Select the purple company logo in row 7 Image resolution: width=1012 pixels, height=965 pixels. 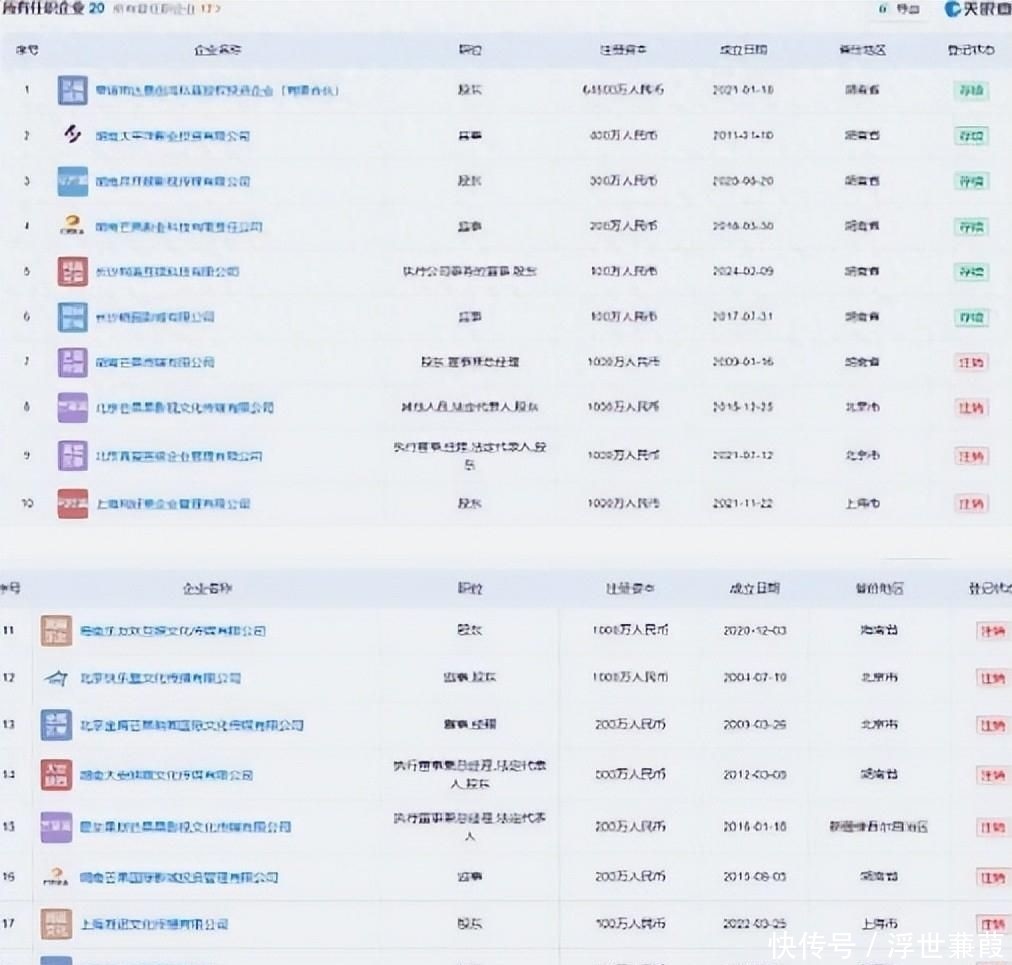click(x=73, y=362)
